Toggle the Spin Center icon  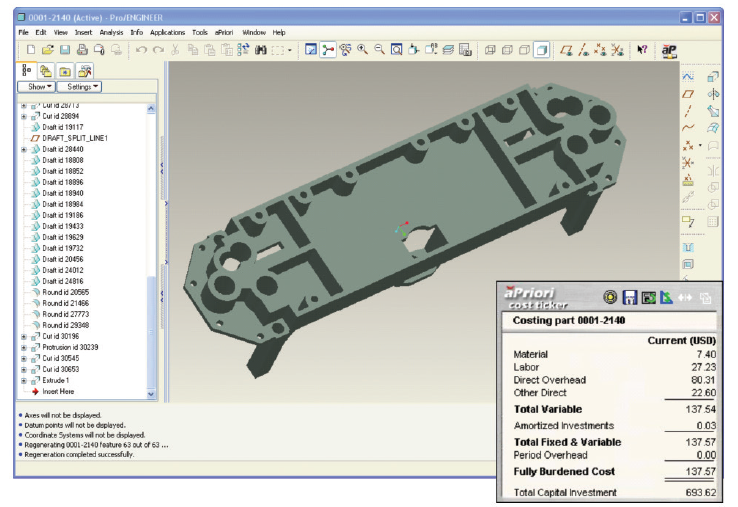click(328, 49)
